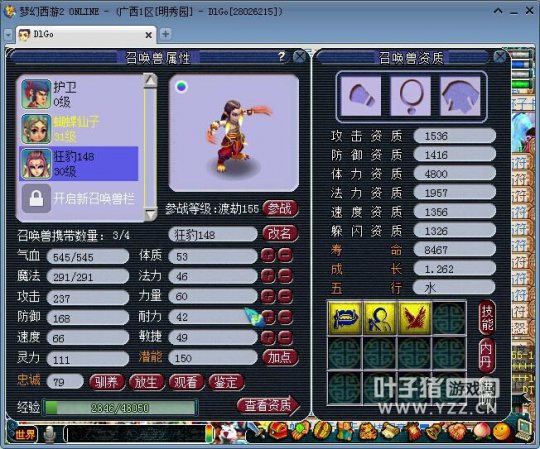Click the 经验 progress bar
The width and height of the screenshot is (540, 449).
pos(120,408)
